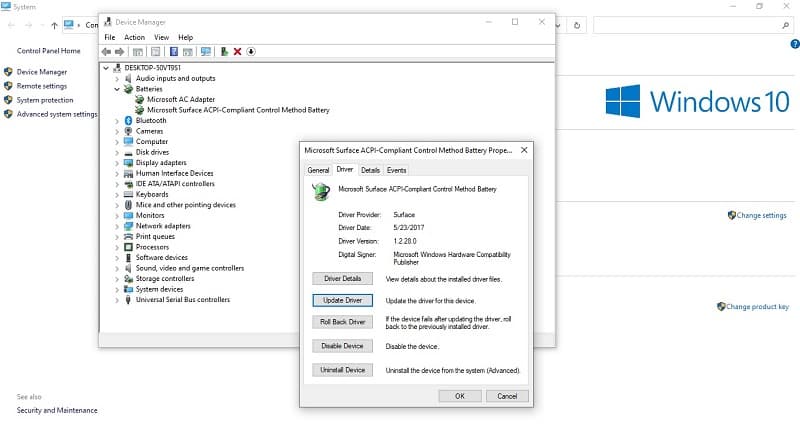Image resolution: width=800 pixels, height=425 pixels.
Task: Expand the Display adapters node
Action: tap(117, 163)
